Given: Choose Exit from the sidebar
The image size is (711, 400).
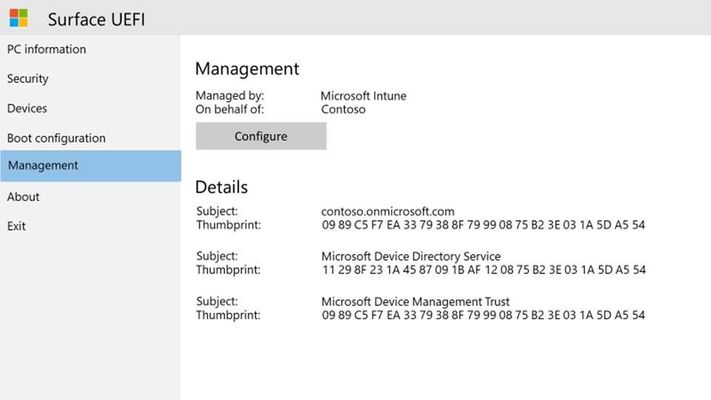Looking at the screenshot, I should pos(16,226).
